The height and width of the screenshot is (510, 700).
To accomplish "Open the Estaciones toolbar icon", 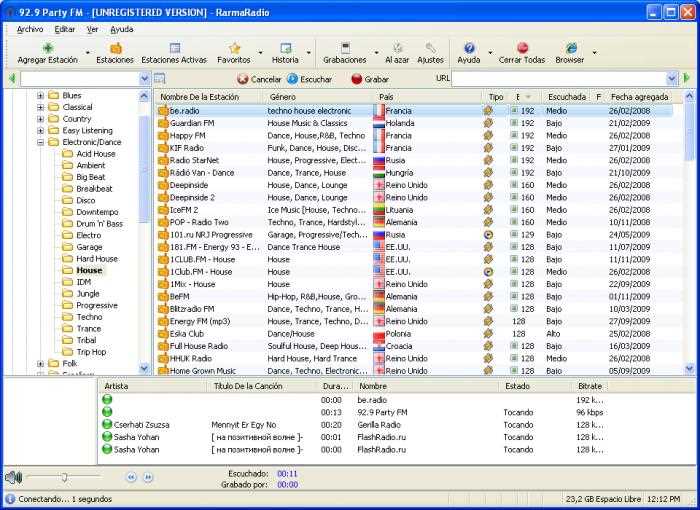I will pos(115,48).
